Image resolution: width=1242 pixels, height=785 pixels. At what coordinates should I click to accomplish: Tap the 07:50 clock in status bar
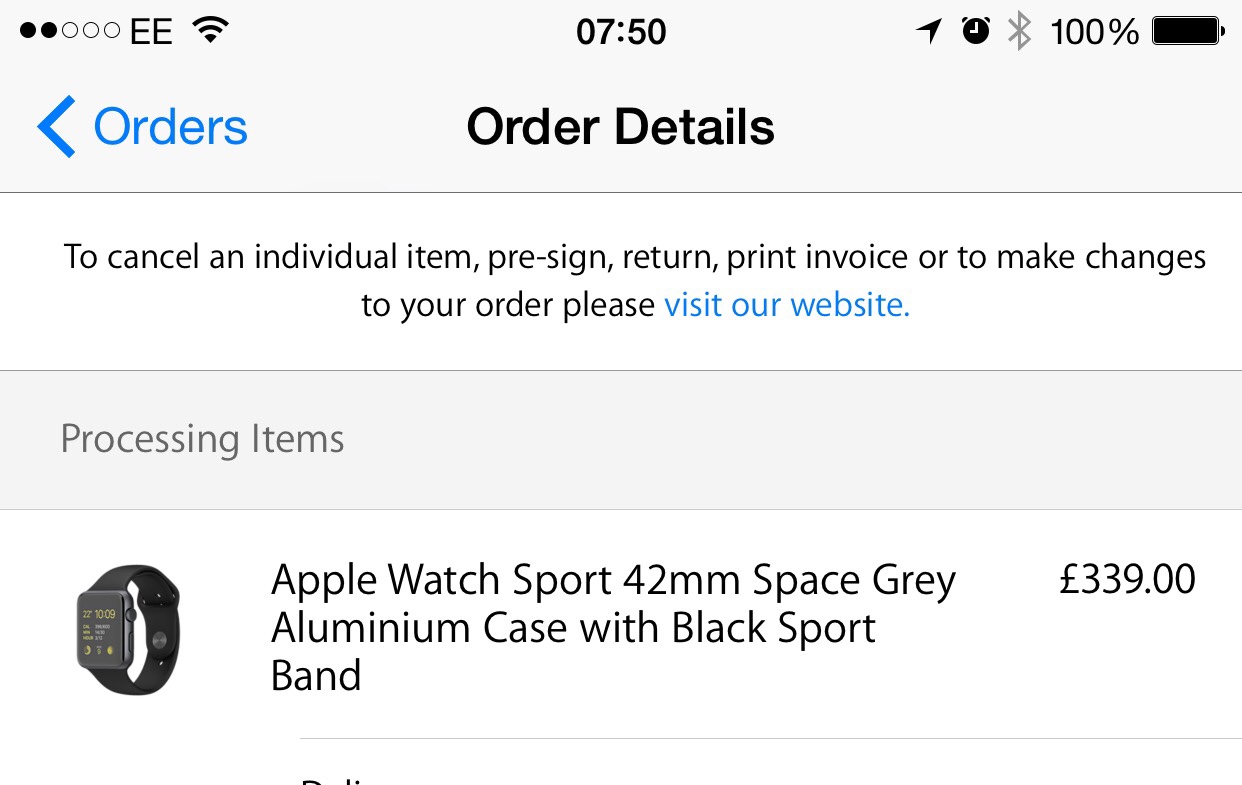621,32
